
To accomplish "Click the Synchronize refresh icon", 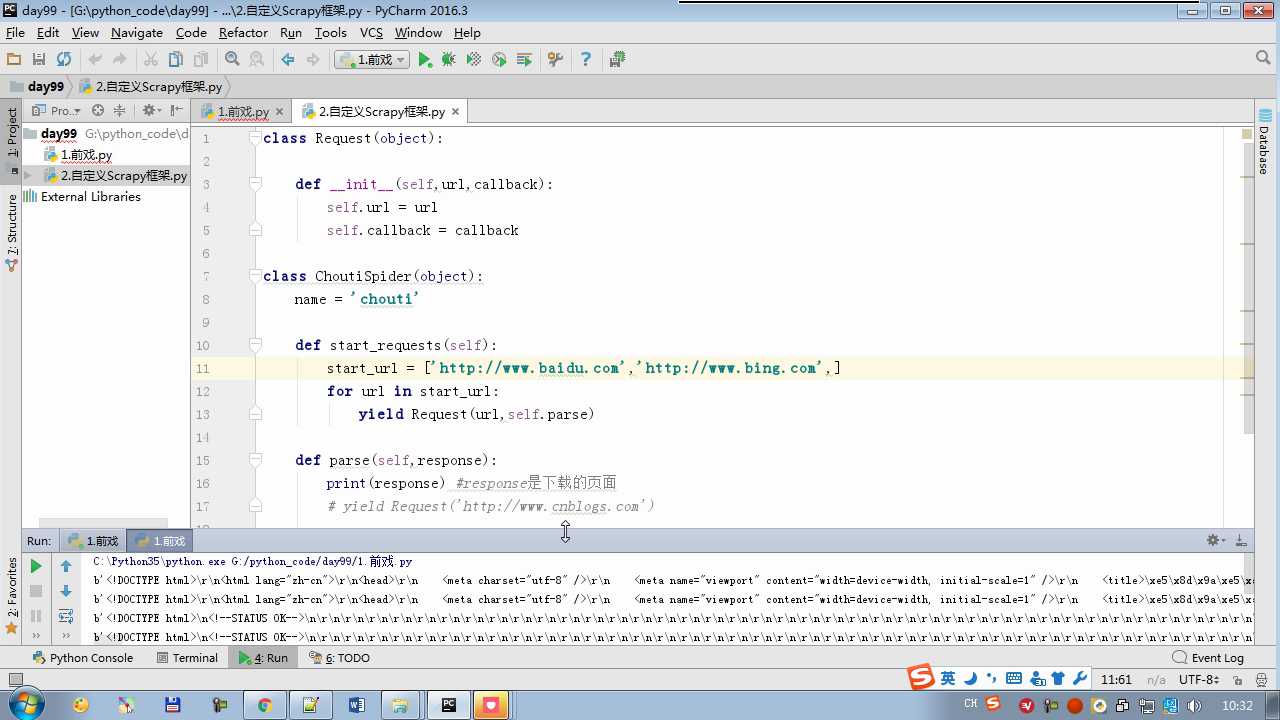I will 64,60.
